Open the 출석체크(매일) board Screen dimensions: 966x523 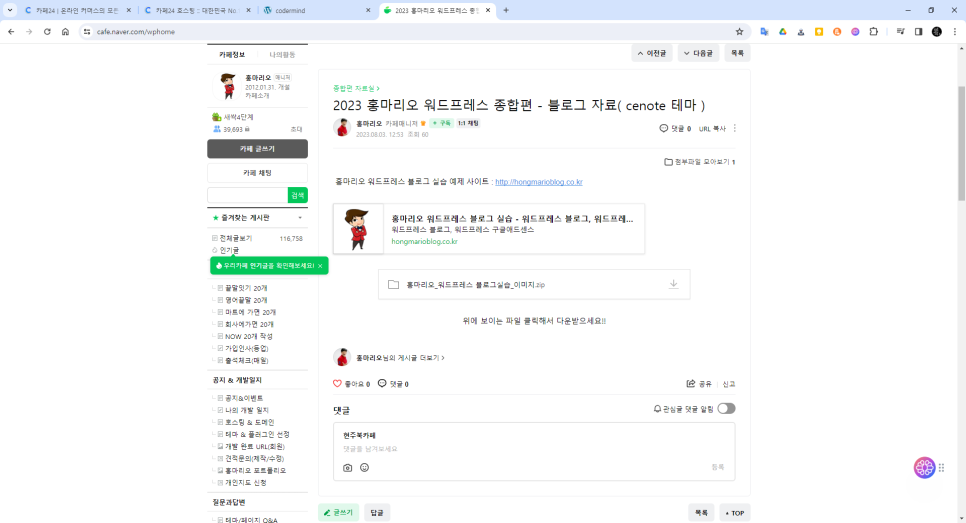(246, 360)
